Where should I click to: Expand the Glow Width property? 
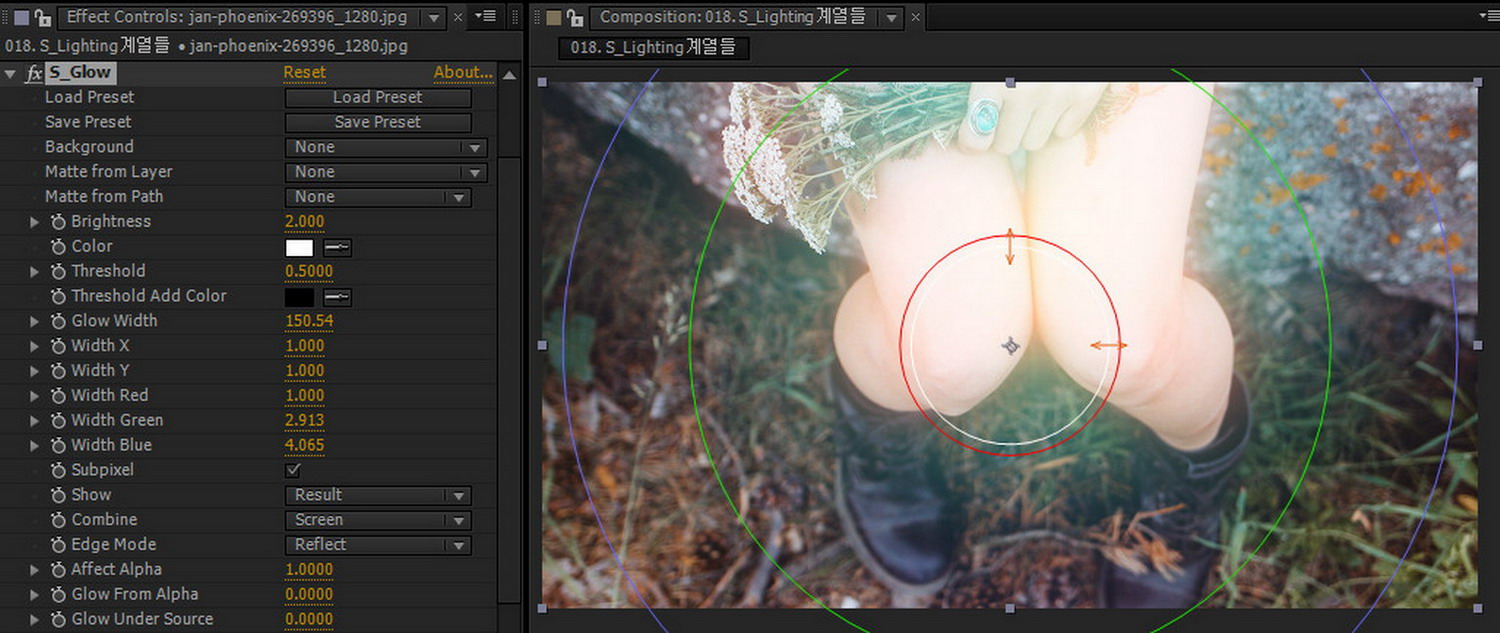tap(35, 321)
